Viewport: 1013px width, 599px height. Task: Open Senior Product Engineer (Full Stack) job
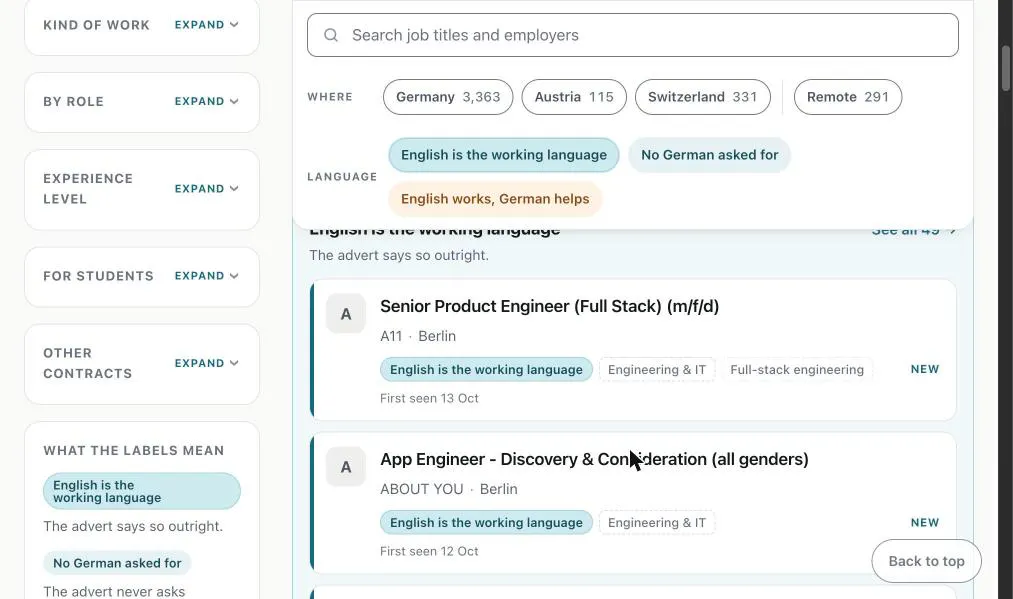pyautogui.click(x=549, y=306)
